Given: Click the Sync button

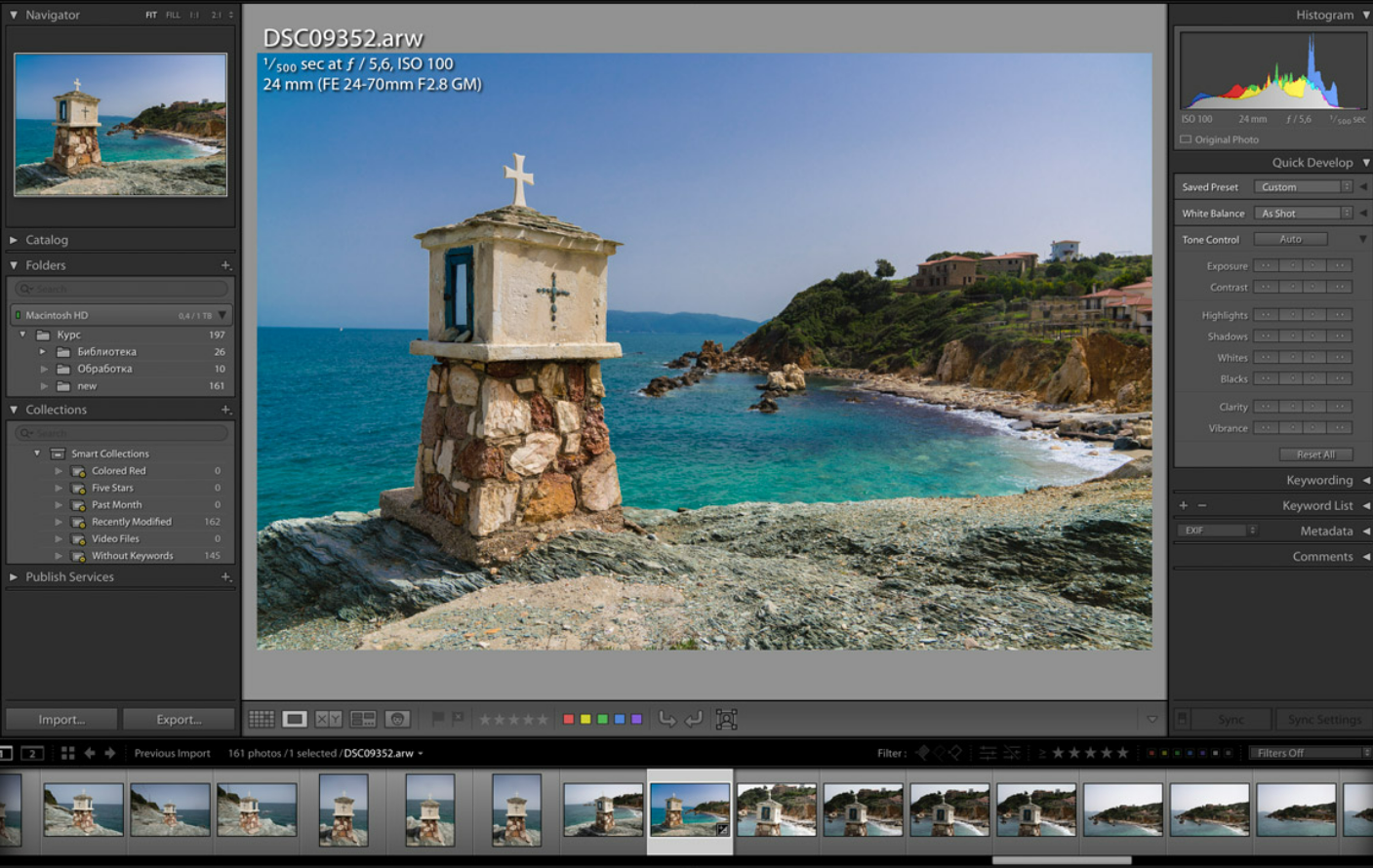Looking at the screenshot, I should pos(1231,719).
